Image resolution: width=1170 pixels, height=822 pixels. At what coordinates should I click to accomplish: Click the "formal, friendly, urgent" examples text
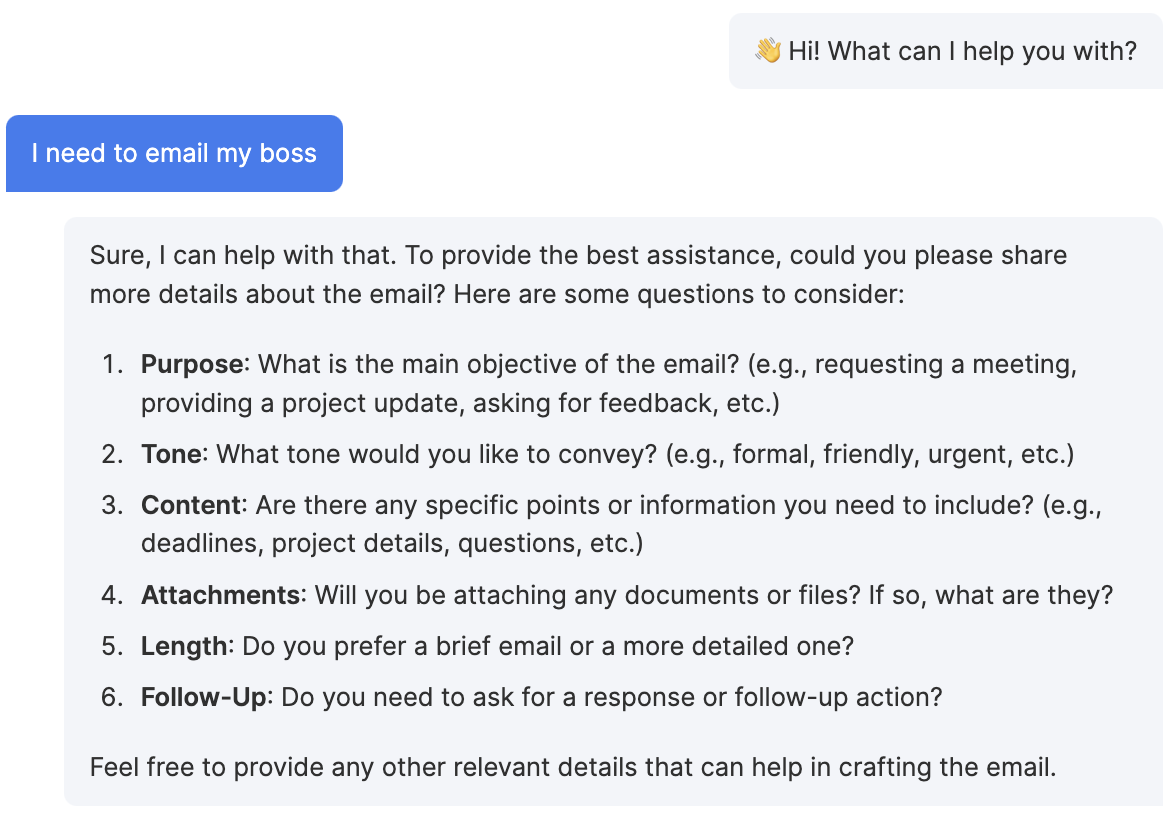(x=872, y=454)
